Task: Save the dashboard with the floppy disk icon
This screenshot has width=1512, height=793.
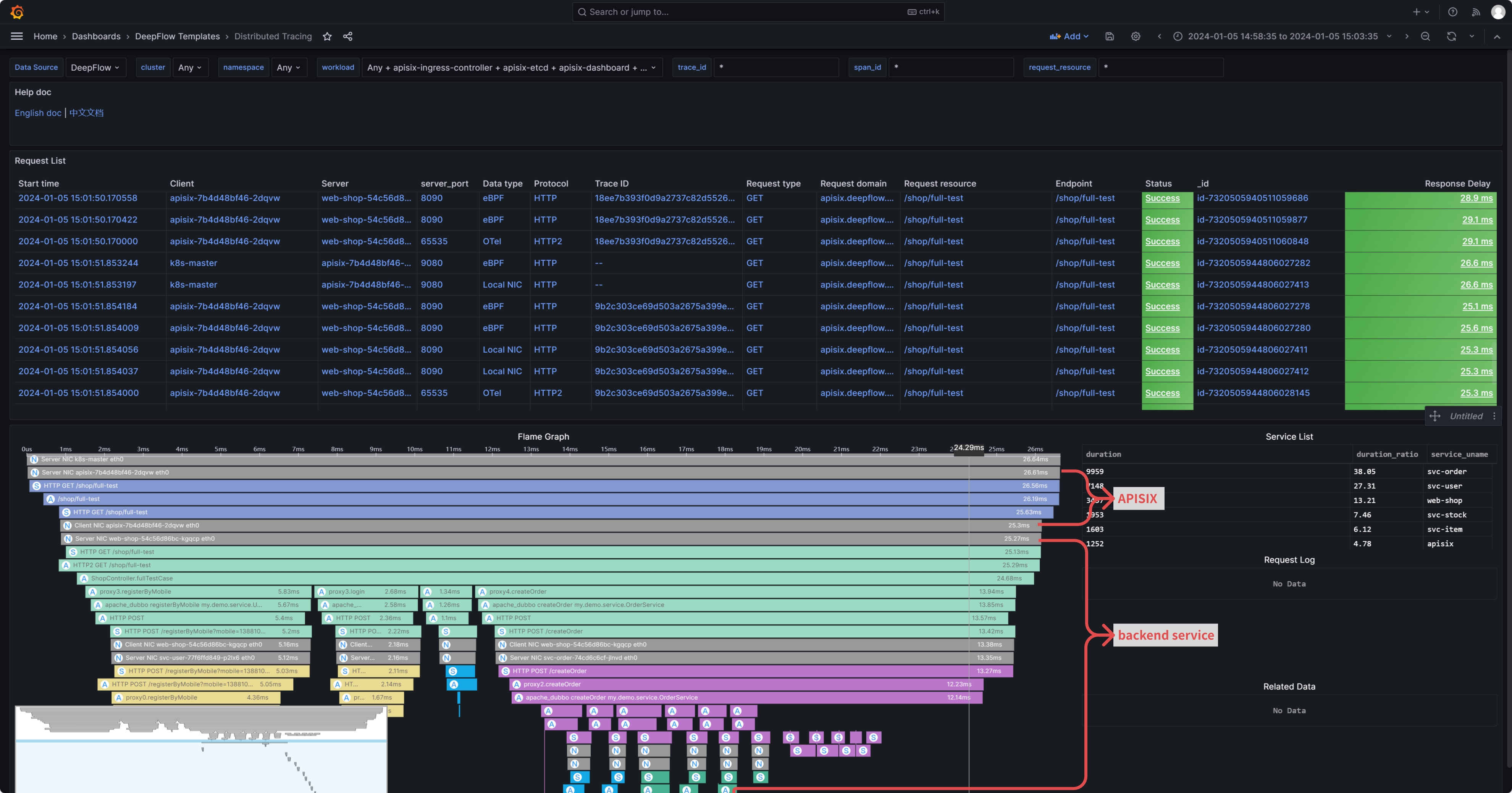Action: pos(1109,36)
